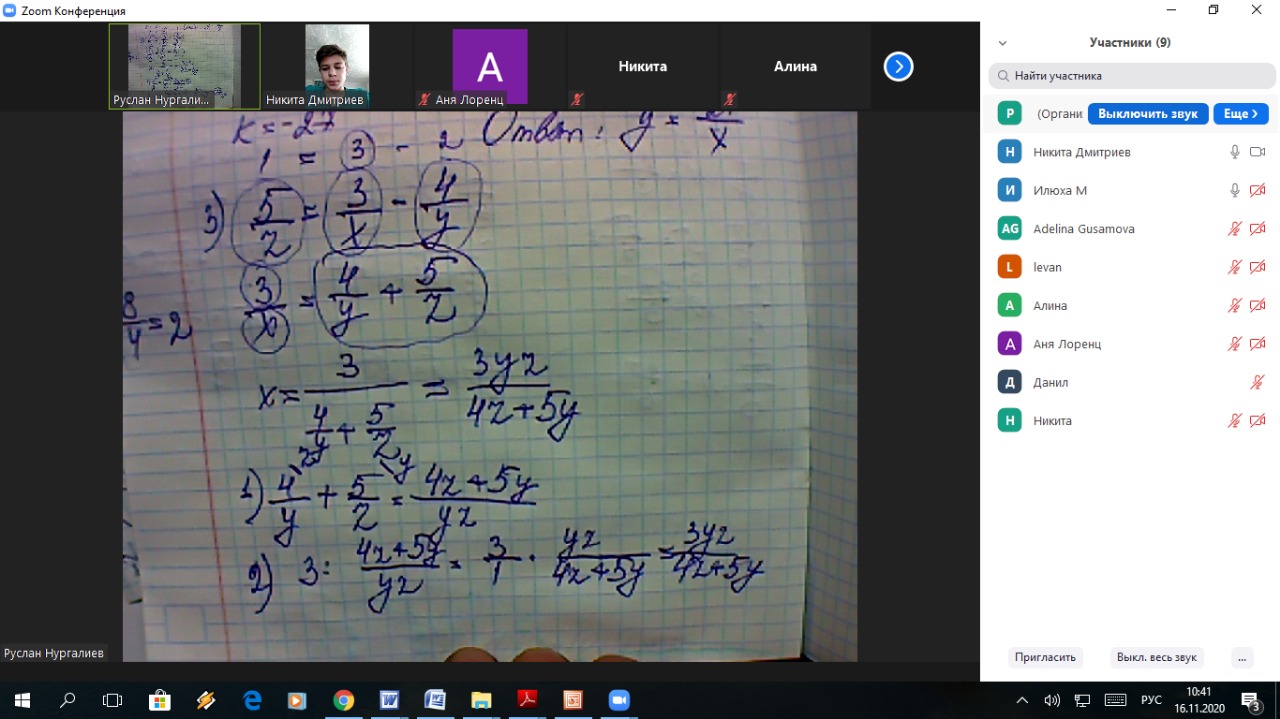Click Никита Дмитриев's camera icon
This screenshot has width=1280, height=719.
click(1258, 152)
